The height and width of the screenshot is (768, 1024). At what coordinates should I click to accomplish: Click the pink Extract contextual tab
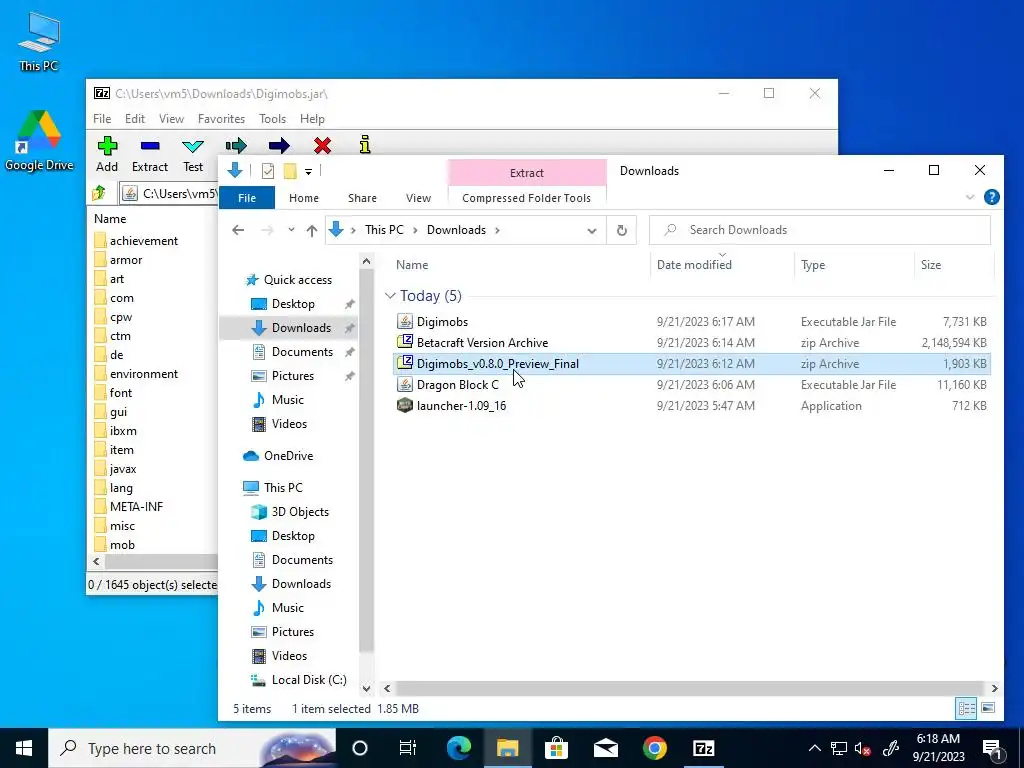(526, 172)
